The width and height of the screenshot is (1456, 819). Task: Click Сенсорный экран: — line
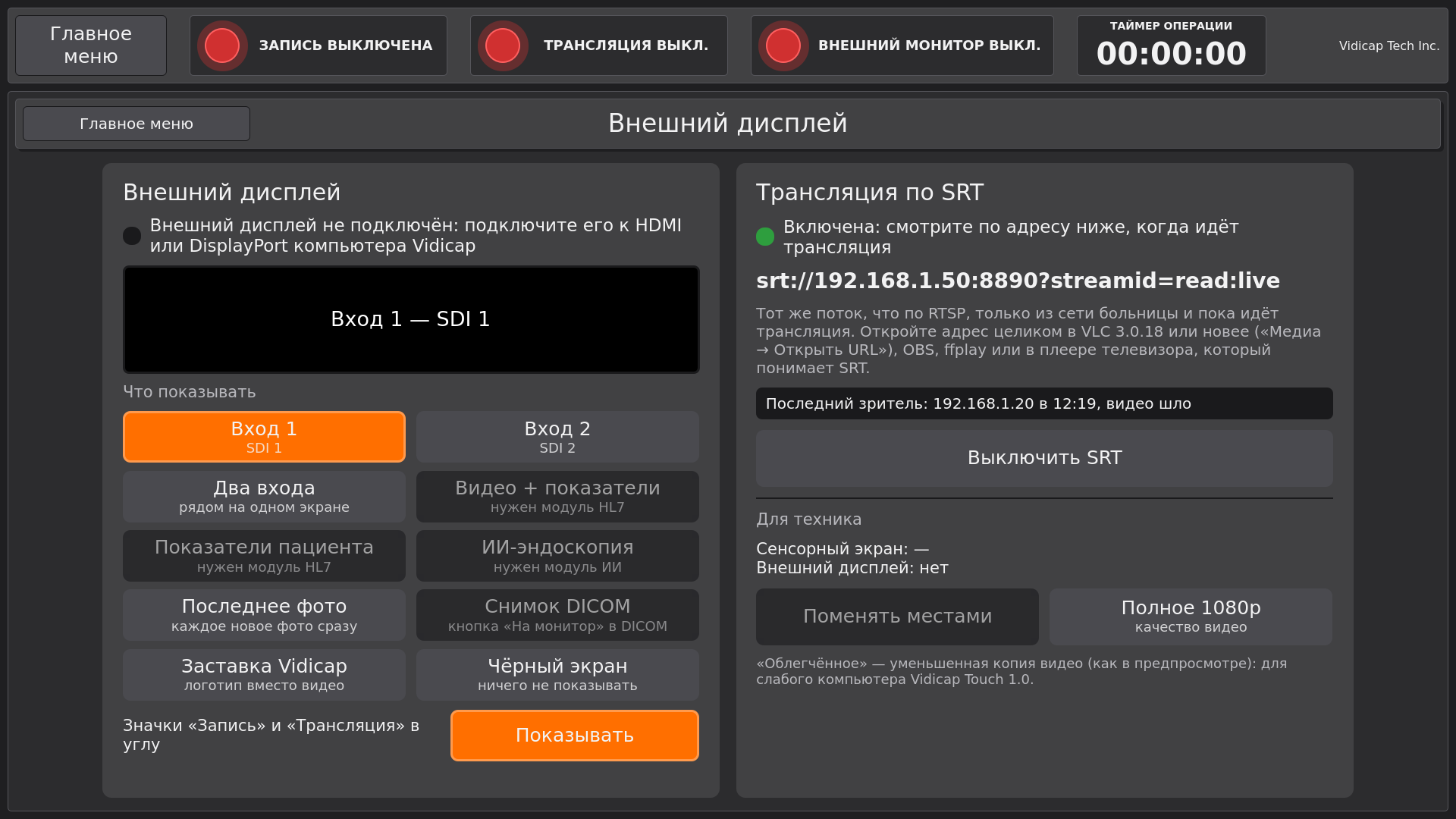coord(843,548)
